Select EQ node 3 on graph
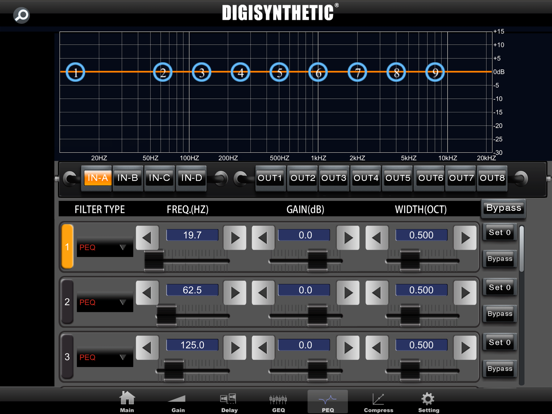This screenshot has height=414, width=552. point(201,72)
